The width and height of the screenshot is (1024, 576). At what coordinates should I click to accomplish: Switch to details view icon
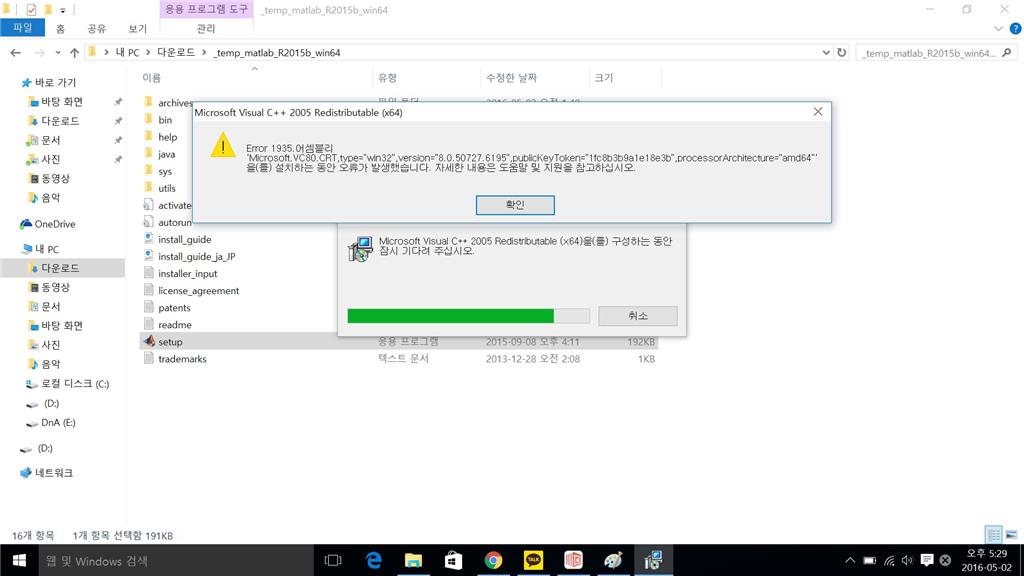coord(993,534)
